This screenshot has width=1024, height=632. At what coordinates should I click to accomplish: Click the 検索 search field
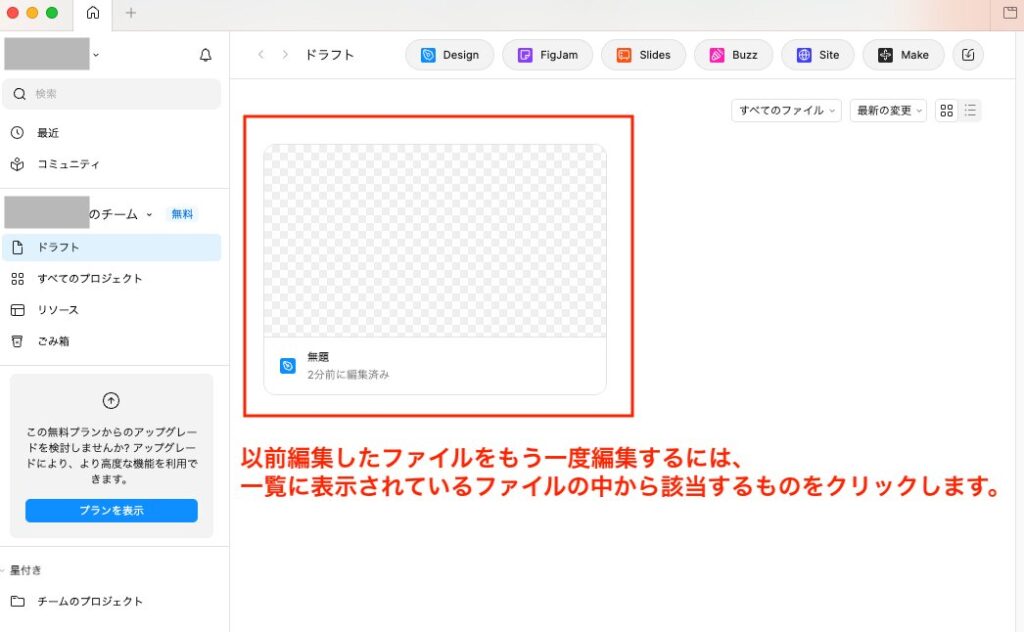(111, 94)
